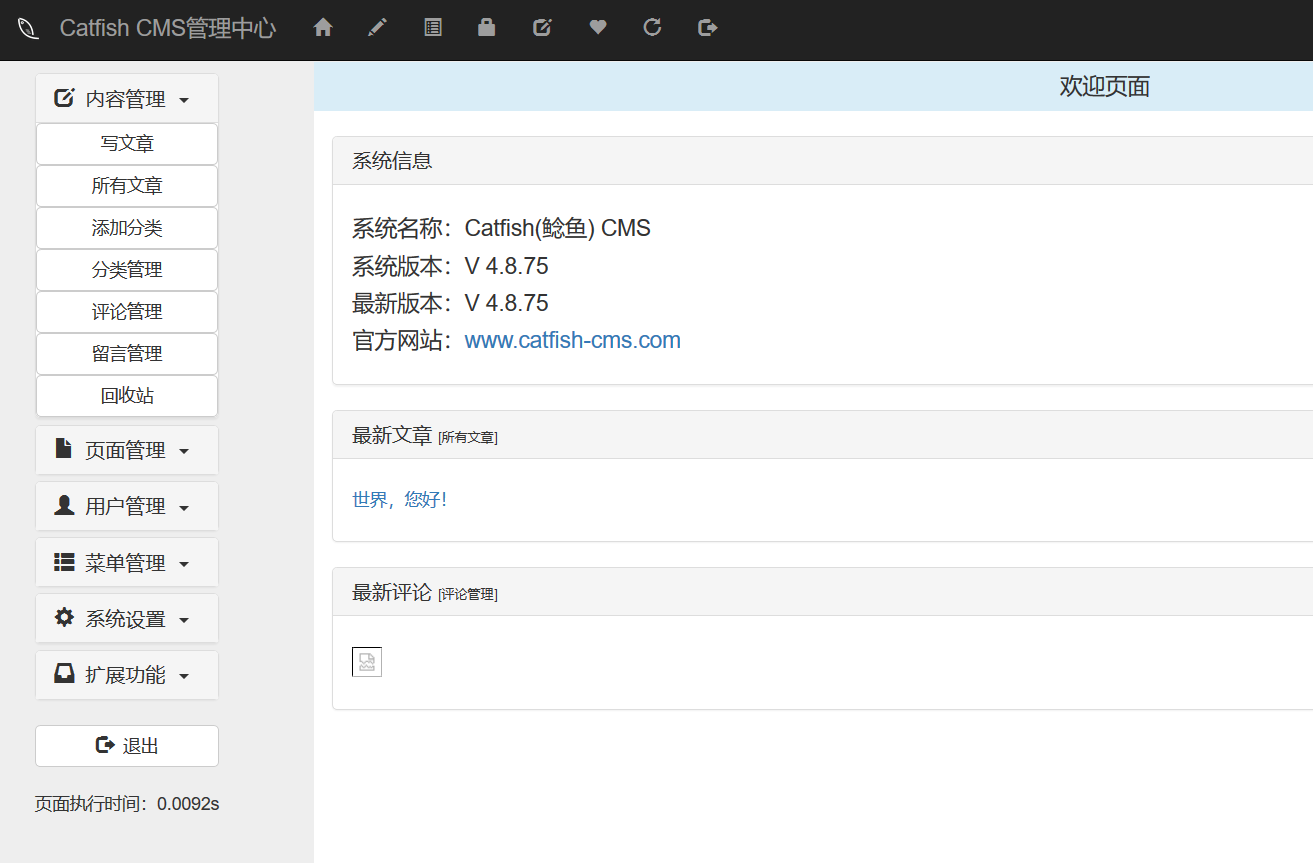Viewport: 1313px width, 863px height.
Task: Click the 系统名称：Catfish(鲶鱼) CMS line
Action: [501, 228]
